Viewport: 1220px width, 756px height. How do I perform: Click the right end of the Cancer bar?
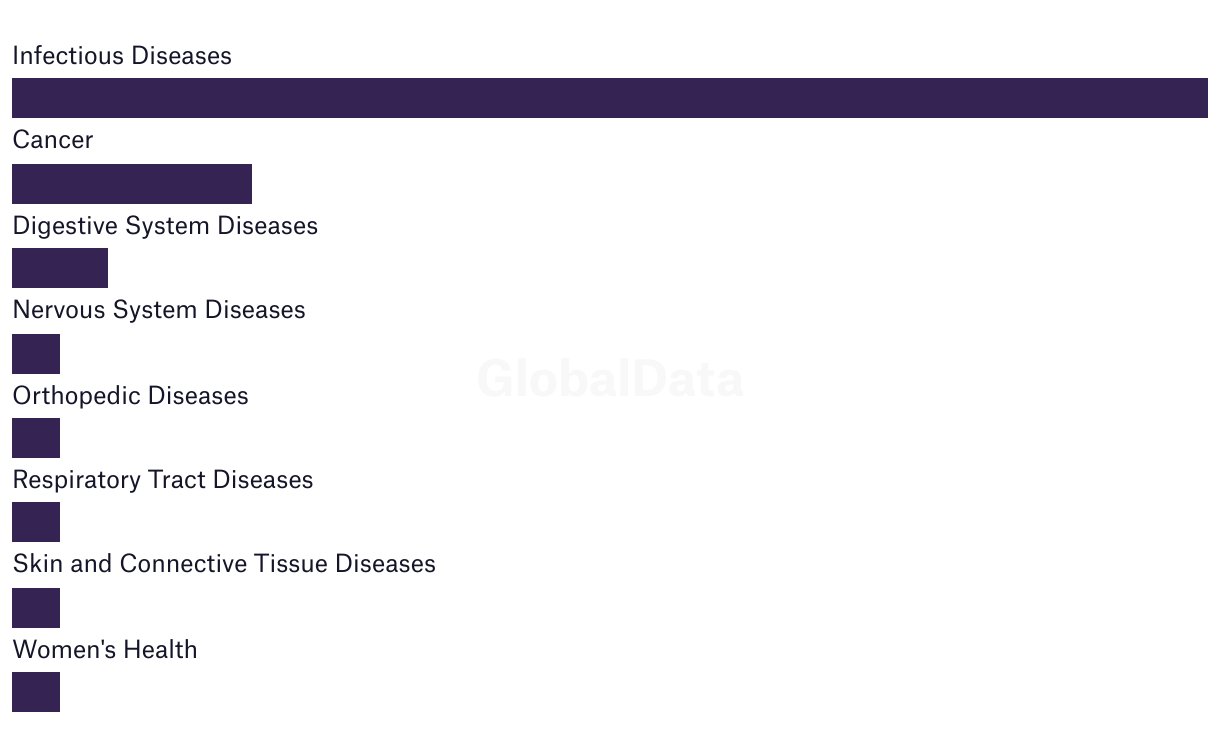click(x=244, y=184)
